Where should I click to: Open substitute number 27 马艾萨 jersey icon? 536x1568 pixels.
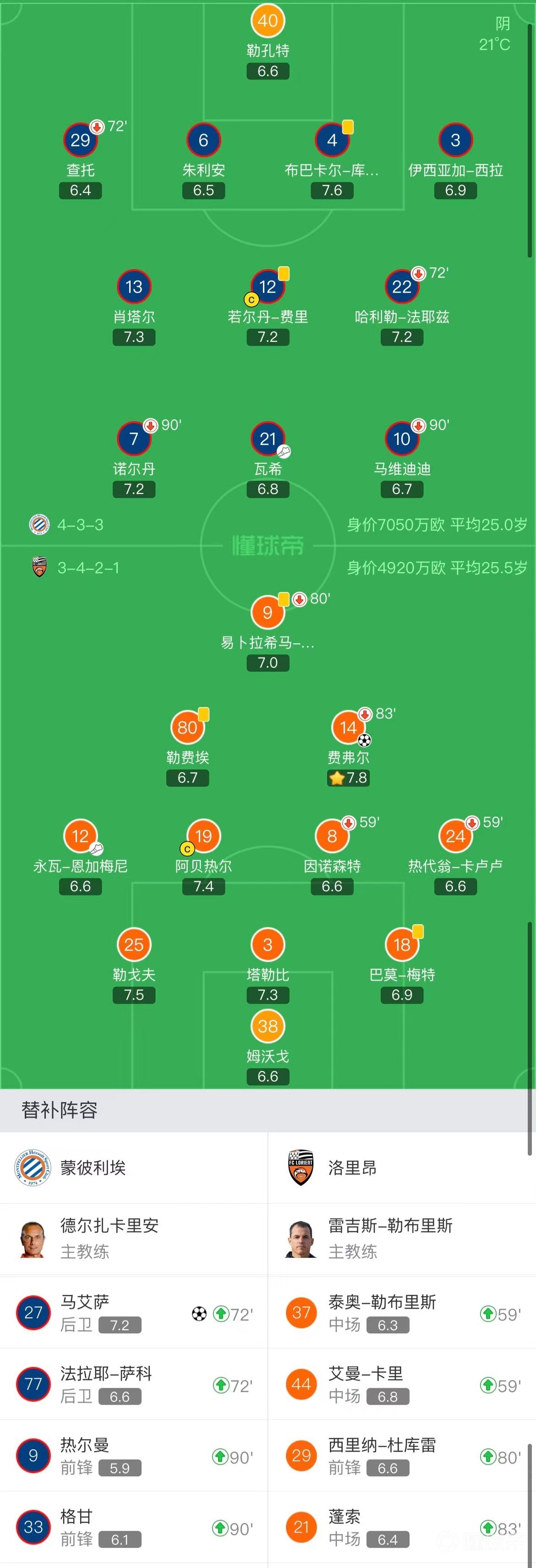coord(33,1312)
